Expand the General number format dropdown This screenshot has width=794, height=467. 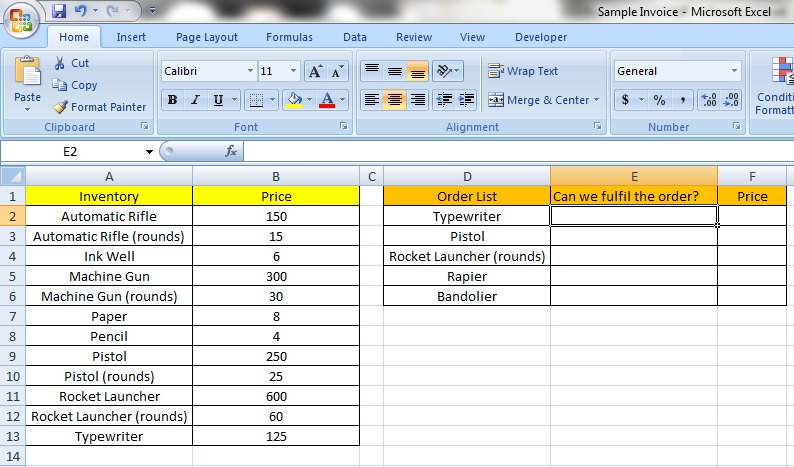734,71
